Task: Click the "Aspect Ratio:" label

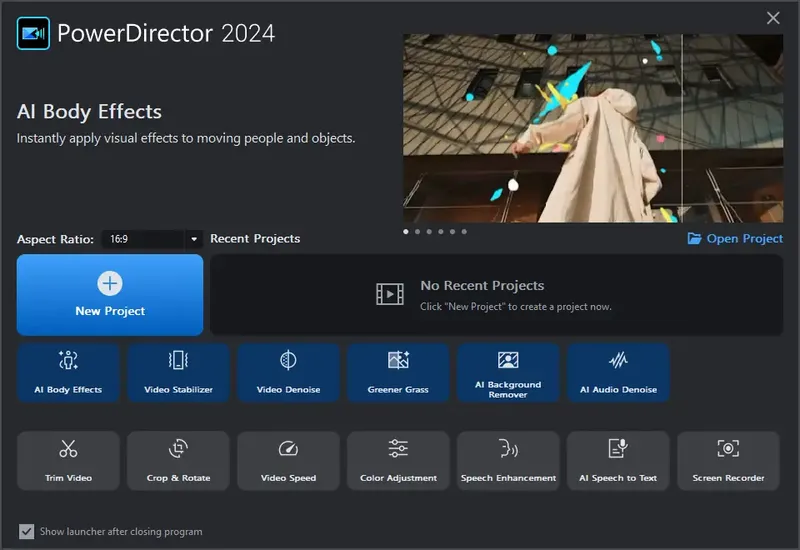Action: click(55, 239)
